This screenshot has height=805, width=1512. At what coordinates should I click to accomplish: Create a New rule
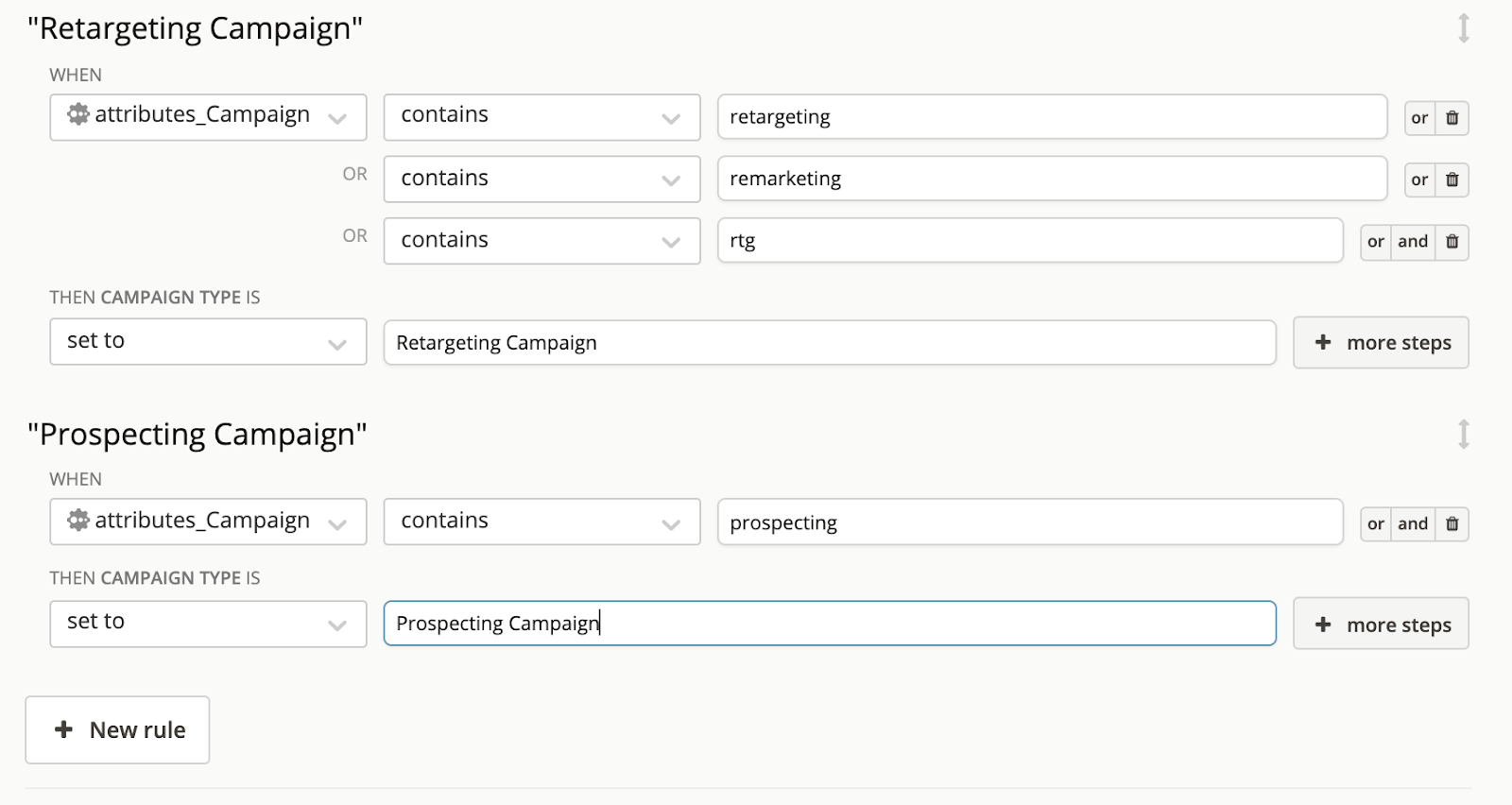coord(118,729)
